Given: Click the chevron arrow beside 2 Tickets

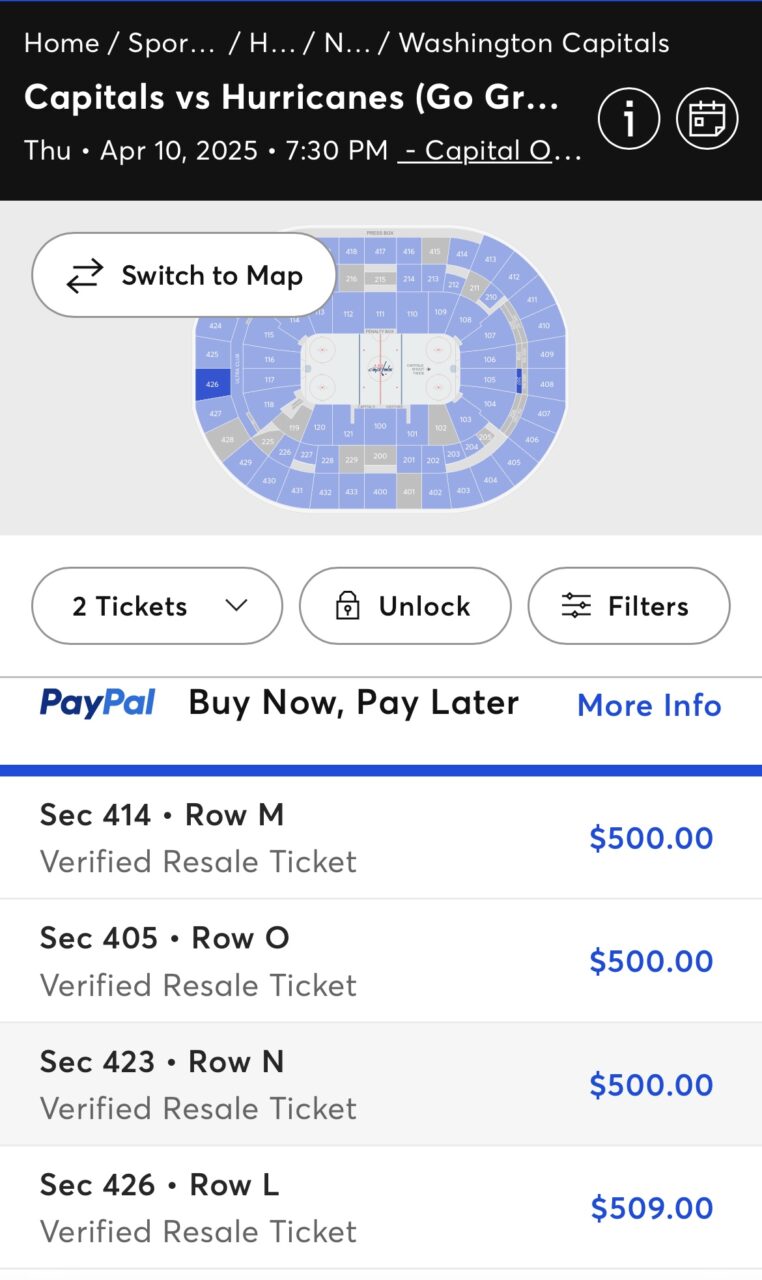Looking at the screenshot, I should 236,605.
